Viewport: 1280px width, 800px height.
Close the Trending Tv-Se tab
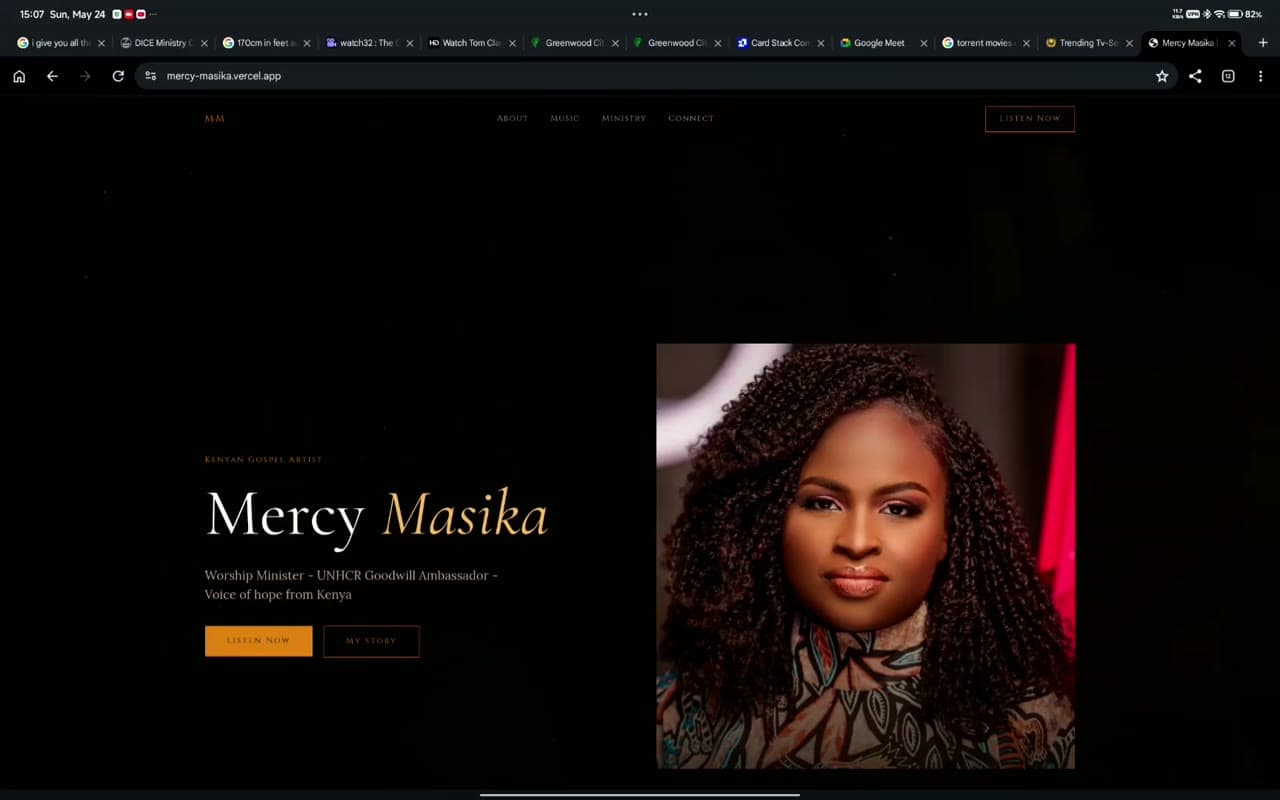pos(1129,43)
